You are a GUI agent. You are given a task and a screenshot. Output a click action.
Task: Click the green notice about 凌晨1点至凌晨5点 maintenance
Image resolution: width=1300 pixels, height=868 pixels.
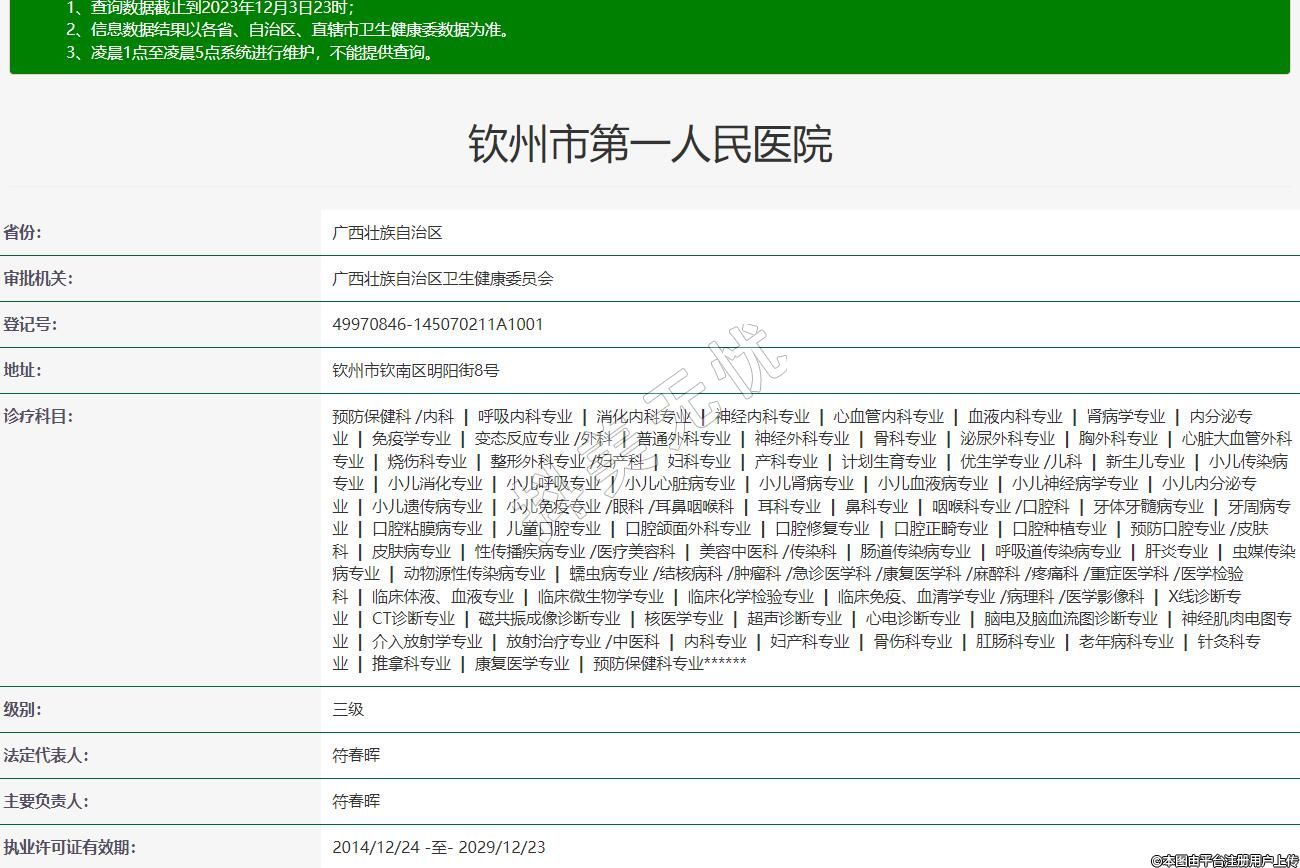250,53
